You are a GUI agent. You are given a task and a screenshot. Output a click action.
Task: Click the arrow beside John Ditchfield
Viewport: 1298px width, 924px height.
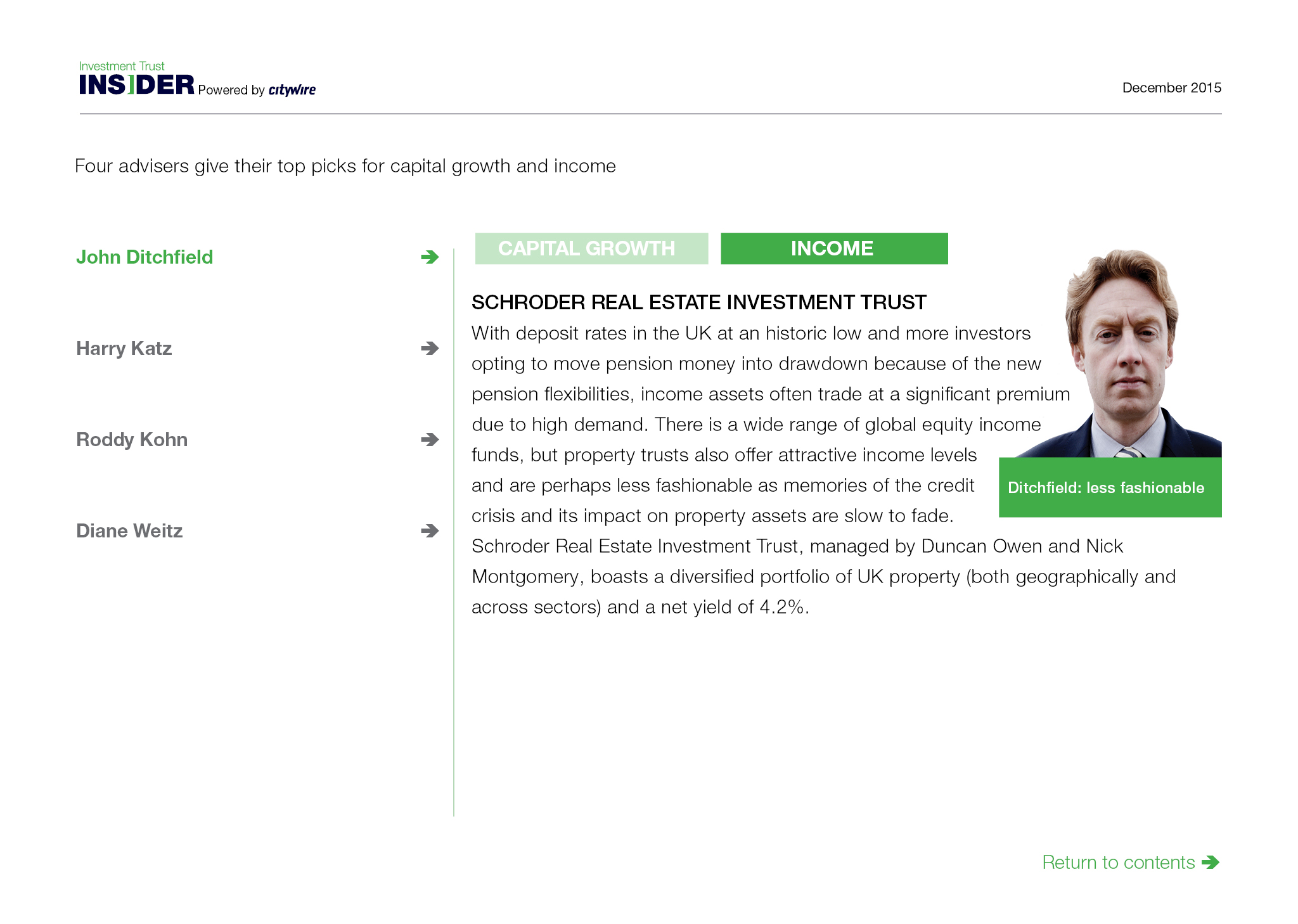pyautogui.click(x=430, y=257)
